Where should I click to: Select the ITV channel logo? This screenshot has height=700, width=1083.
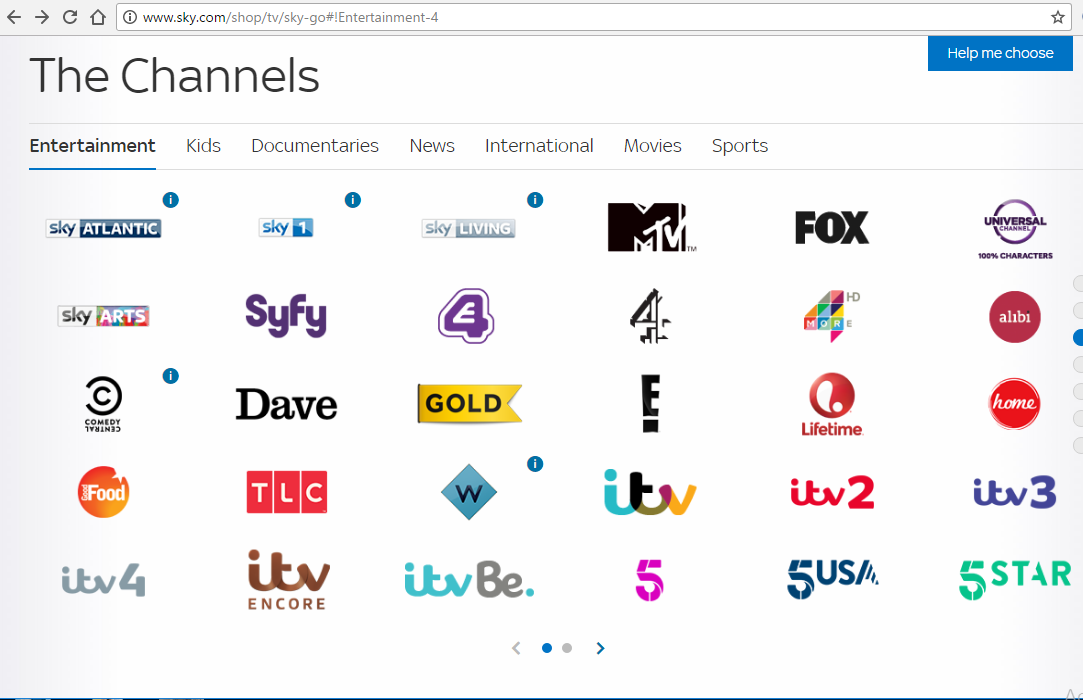[x=650, y=492]
